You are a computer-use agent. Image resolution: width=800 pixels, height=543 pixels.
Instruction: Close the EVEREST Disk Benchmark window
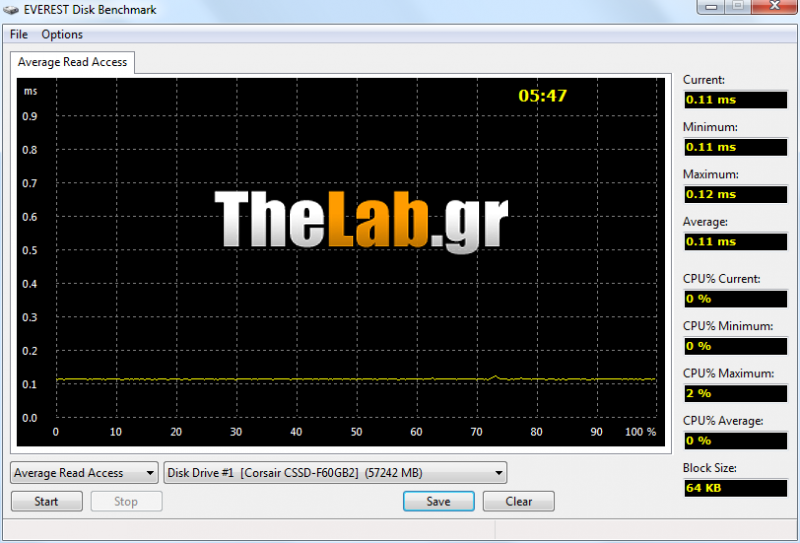coord(775,6)
